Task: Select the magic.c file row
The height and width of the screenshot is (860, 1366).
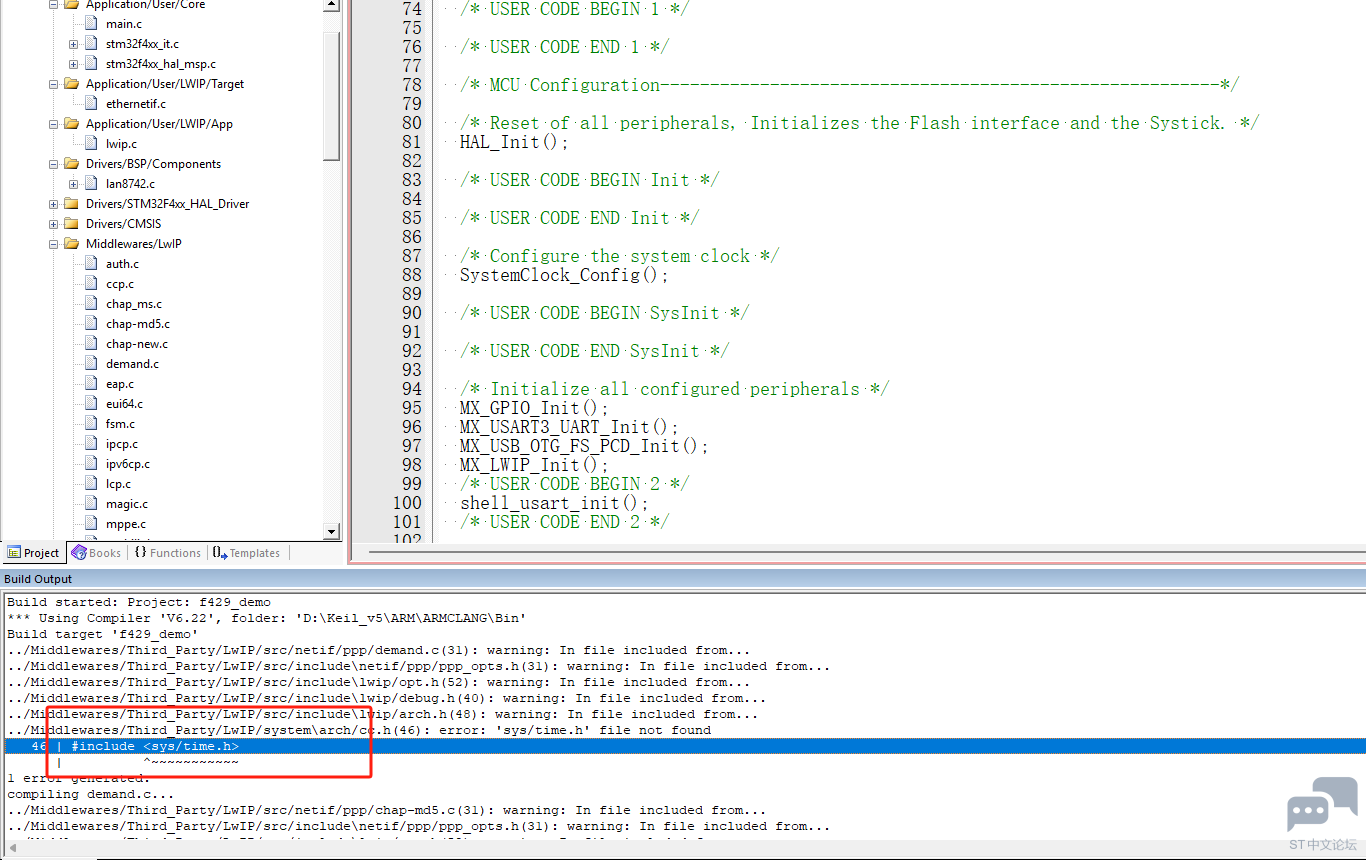Action: pyautogui.click(x=126, y=504)
